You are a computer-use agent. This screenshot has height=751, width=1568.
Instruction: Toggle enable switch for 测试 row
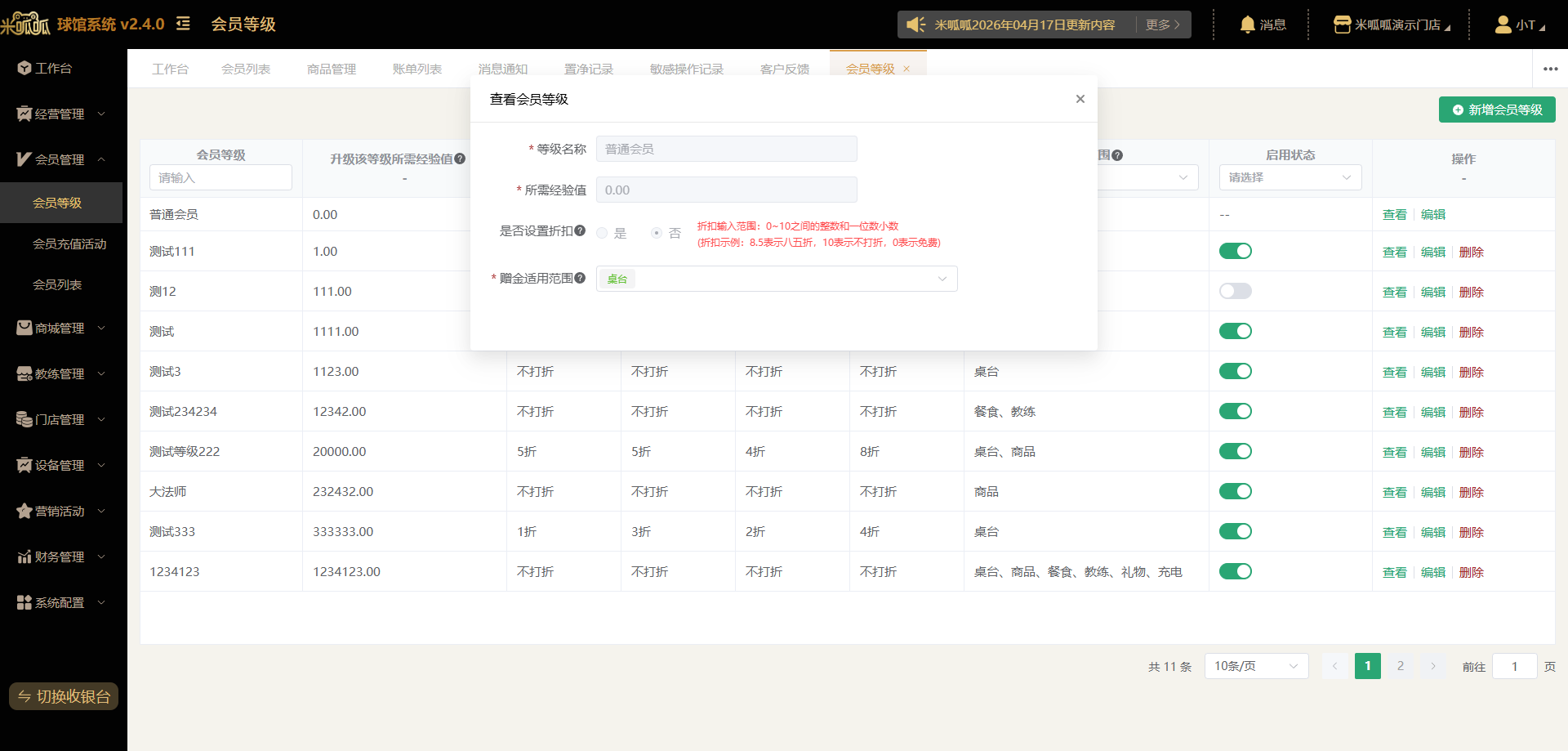point(1236,331)
